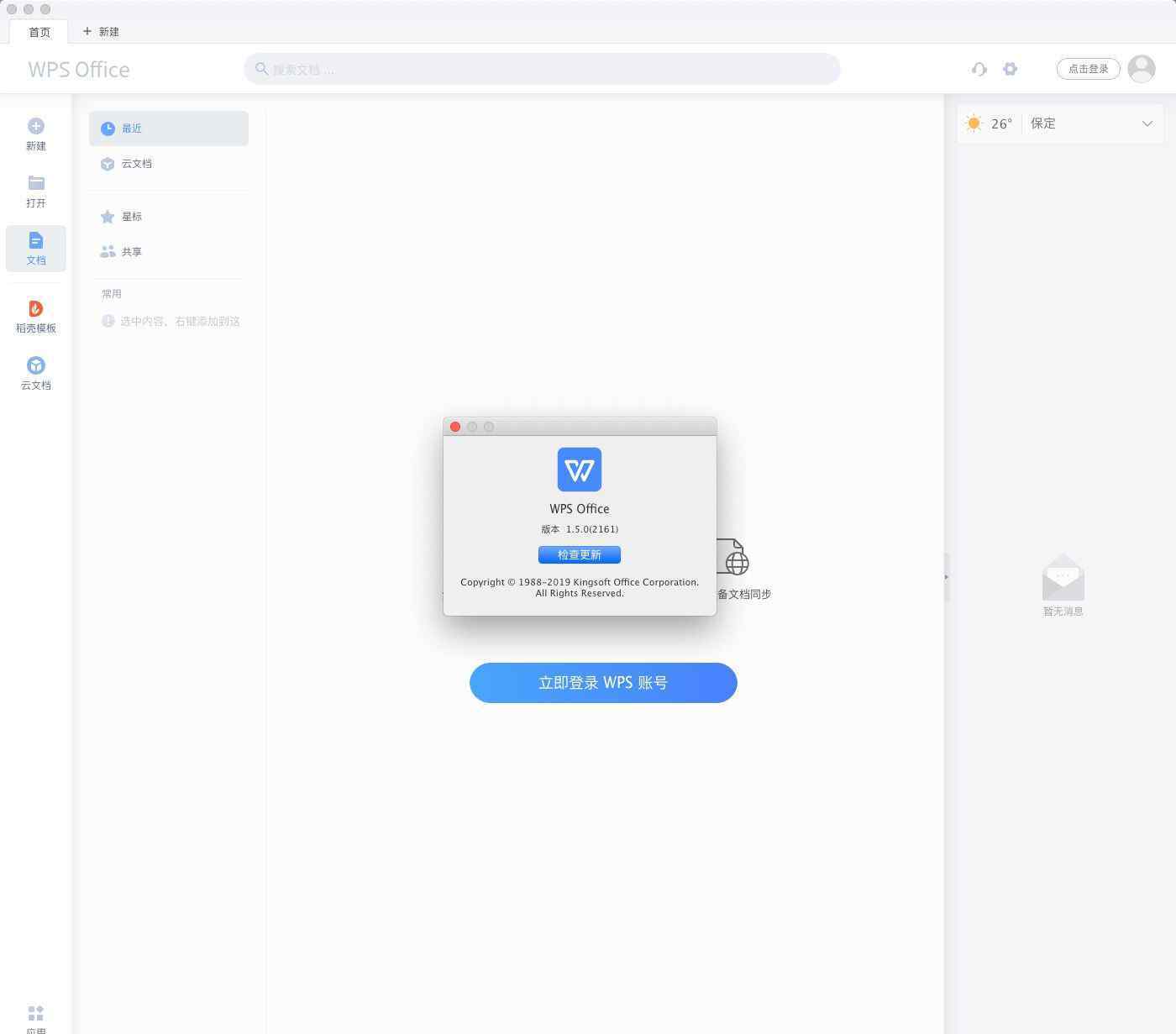The width and height of the screenshot is (1176, 1034).
Task: Expand the 保定 weather dropdown chevron
Action: [x=1147, y=123]
